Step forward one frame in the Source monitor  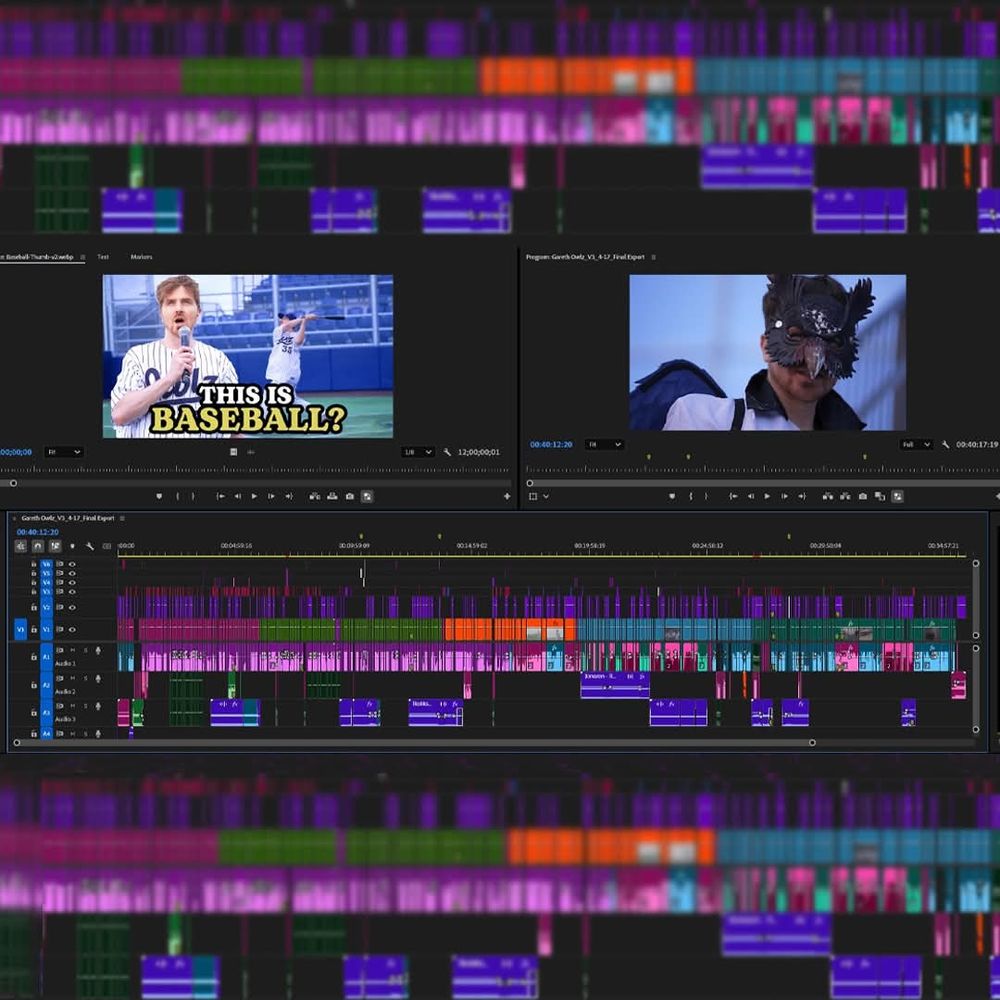click(x=271, y=496)
